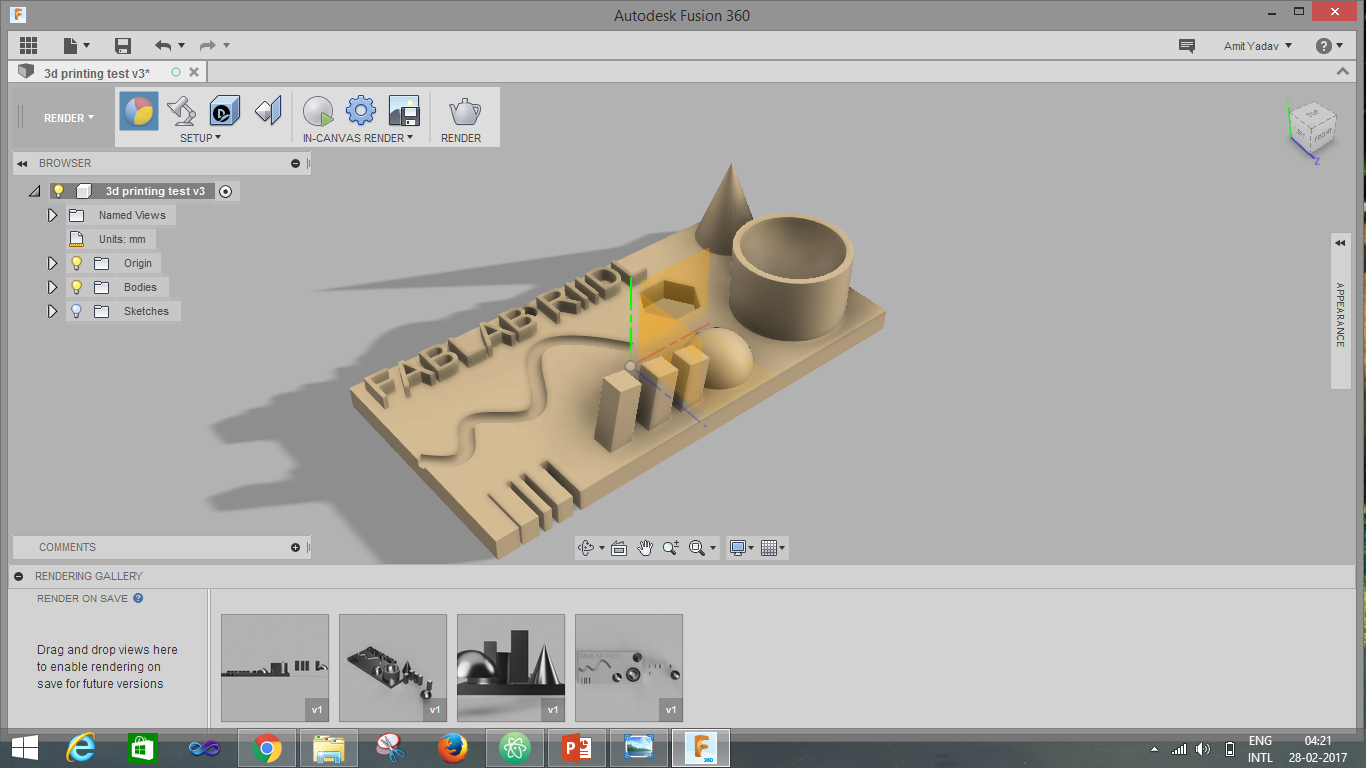Select the Named Views tree item
Viewport: 1366px width, 768px height.
pyautogui.click(x=132, y=215)
